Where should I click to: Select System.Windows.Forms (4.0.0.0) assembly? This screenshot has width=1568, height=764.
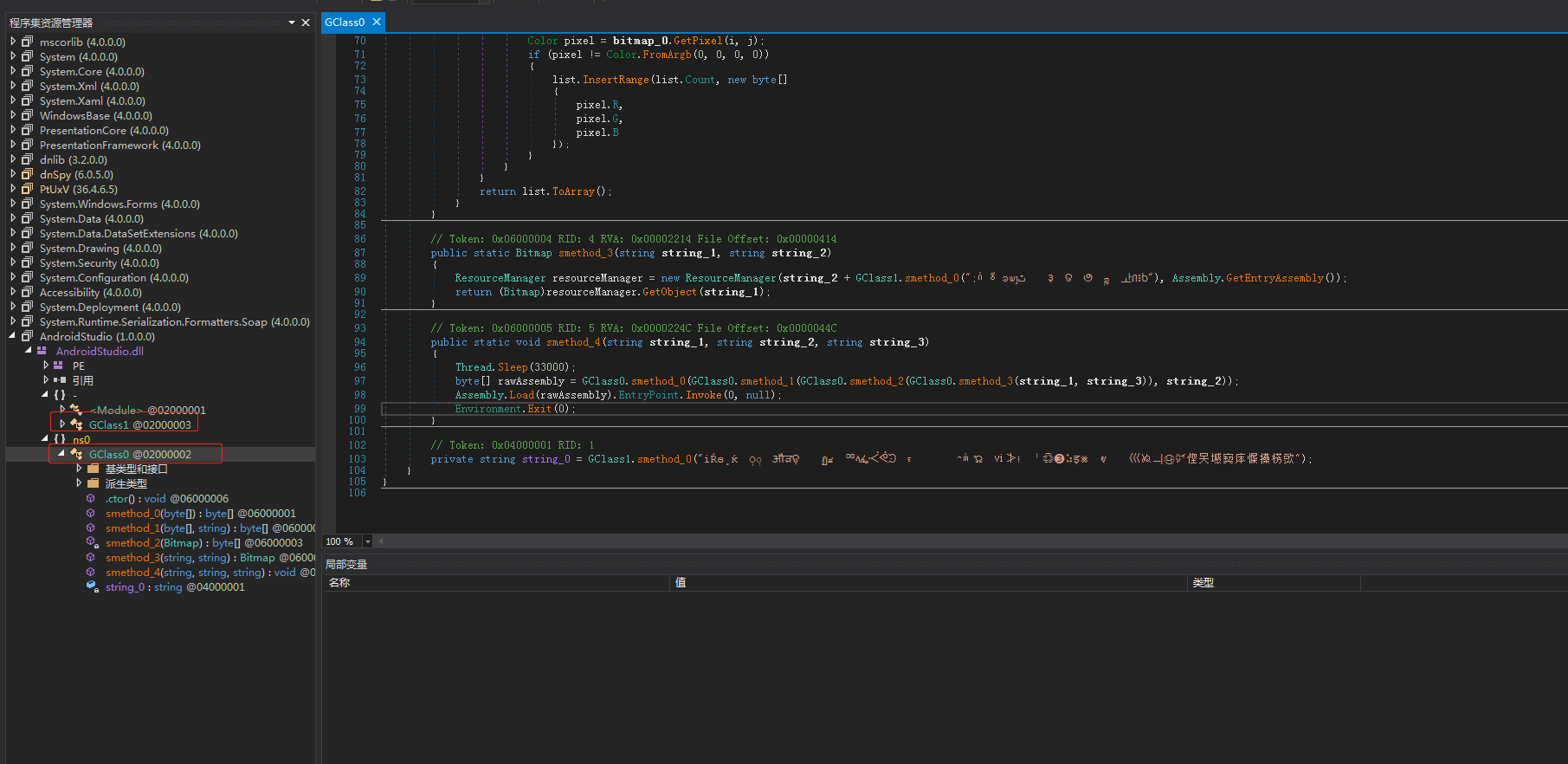coord(119,204)
